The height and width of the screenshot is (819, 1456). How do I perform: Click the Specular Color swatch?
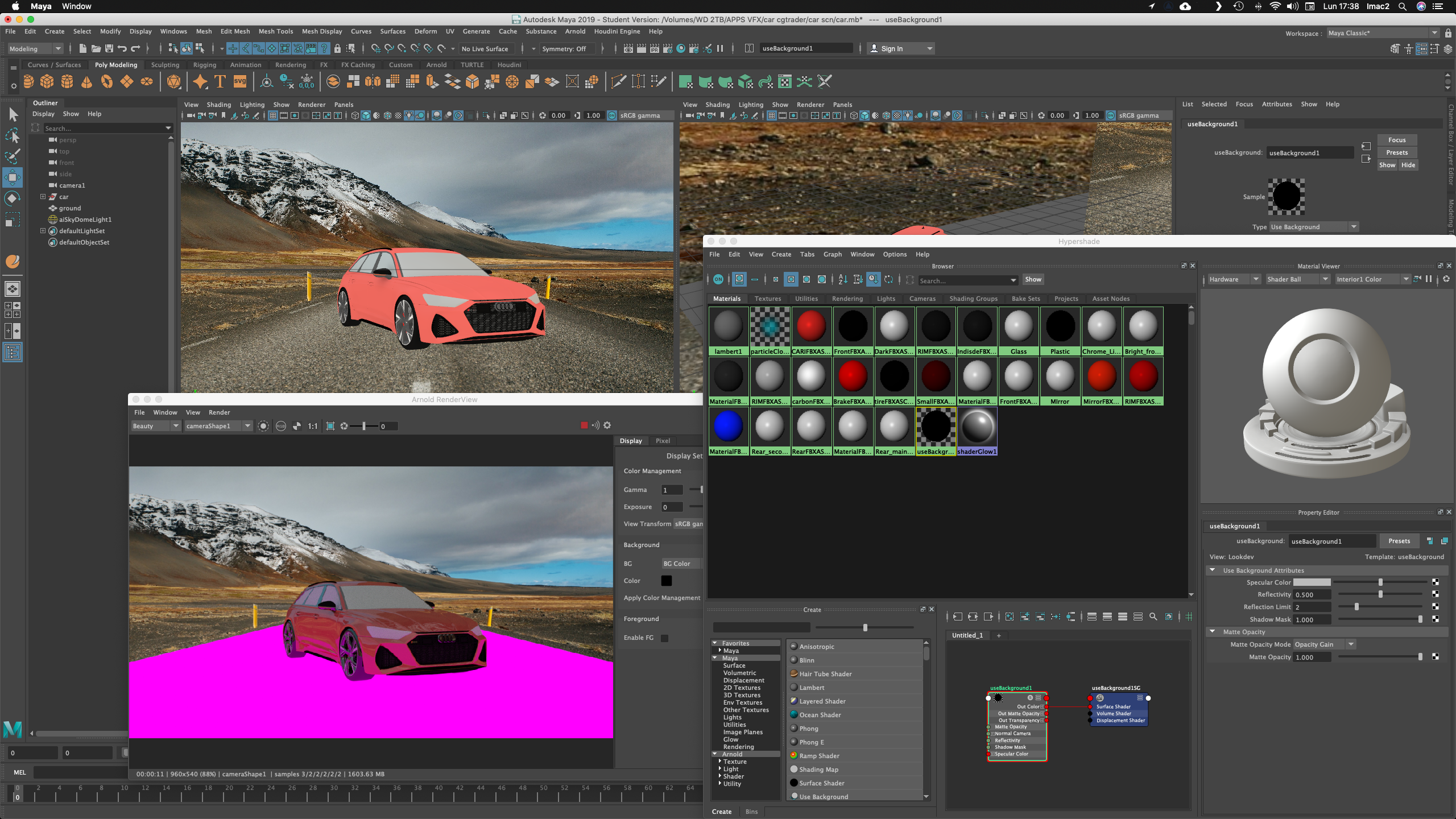(x=1312, y=582)
